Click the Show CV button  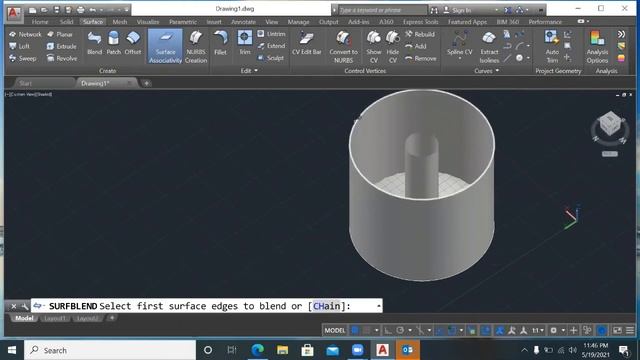(x=374, y=47)
